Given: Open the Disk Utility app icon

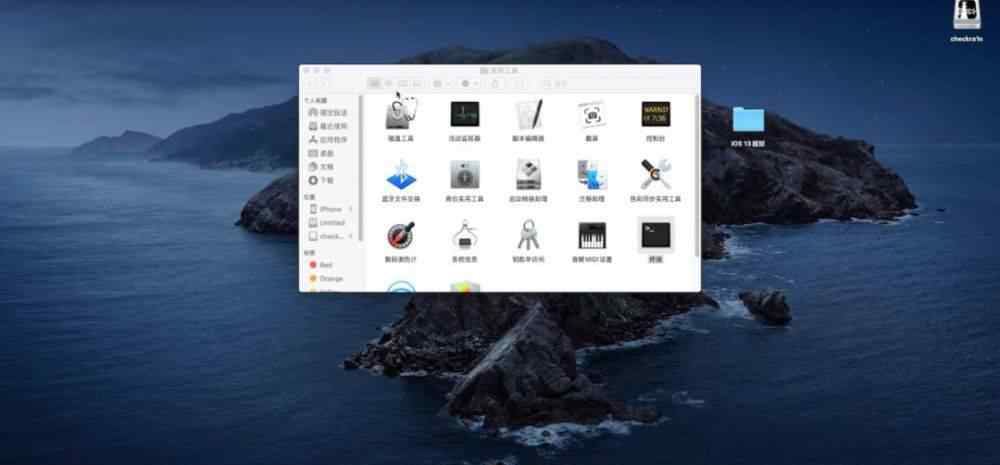Looking at the screenshot, I should point(401,113).
